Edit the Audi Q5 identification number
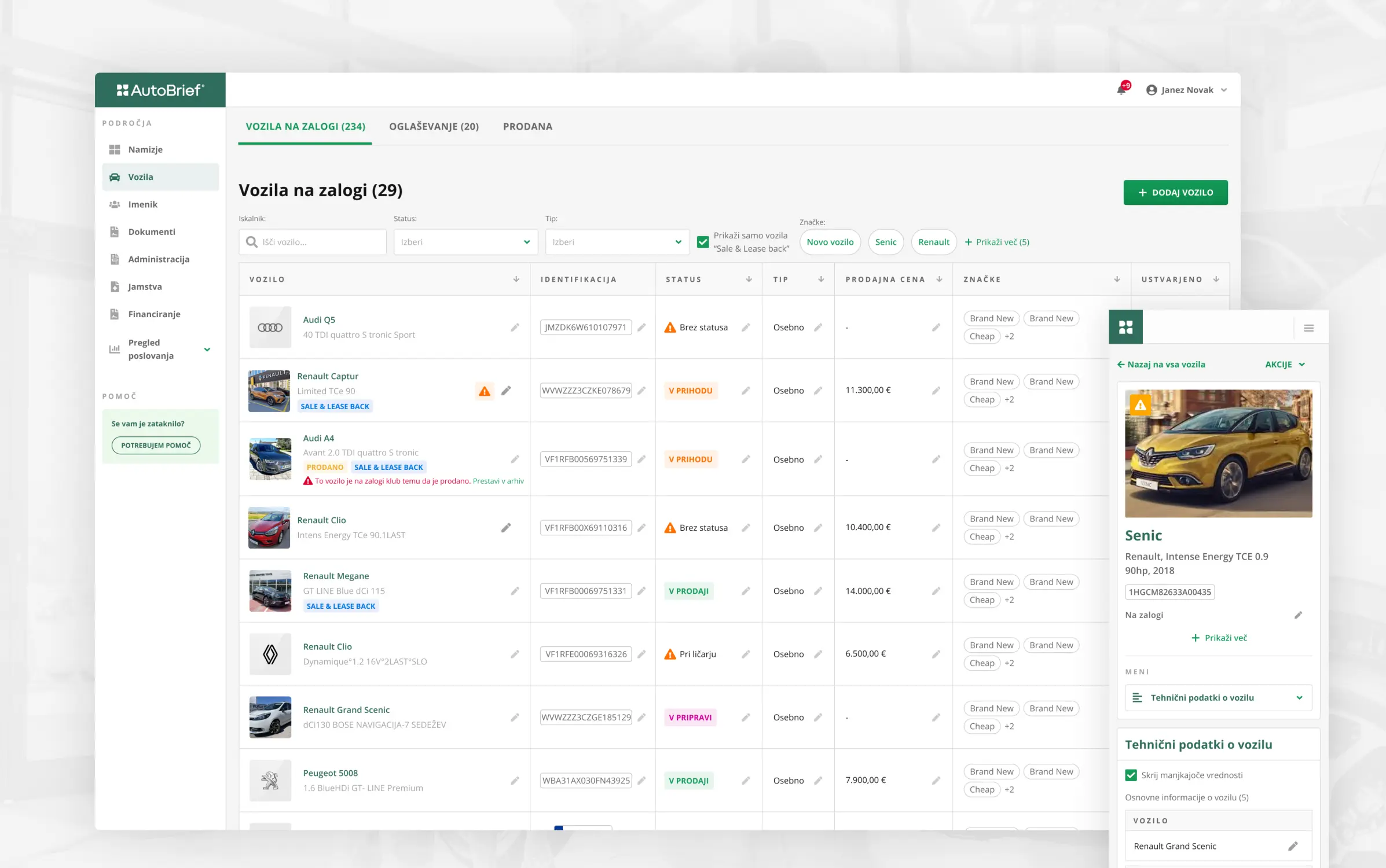This screenshot has width=1386, height=868. [641, 328]
